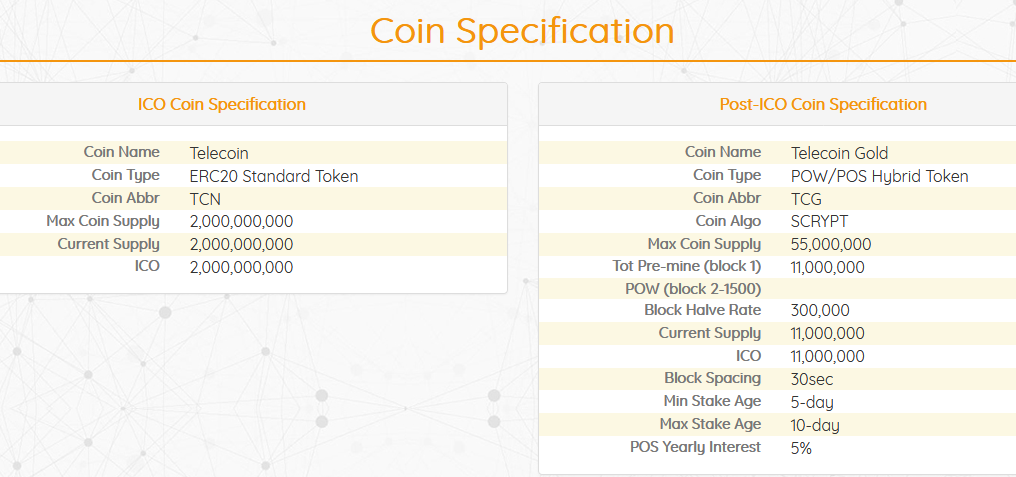Select the POW/POS Hybrid Token text

(879, 176)
